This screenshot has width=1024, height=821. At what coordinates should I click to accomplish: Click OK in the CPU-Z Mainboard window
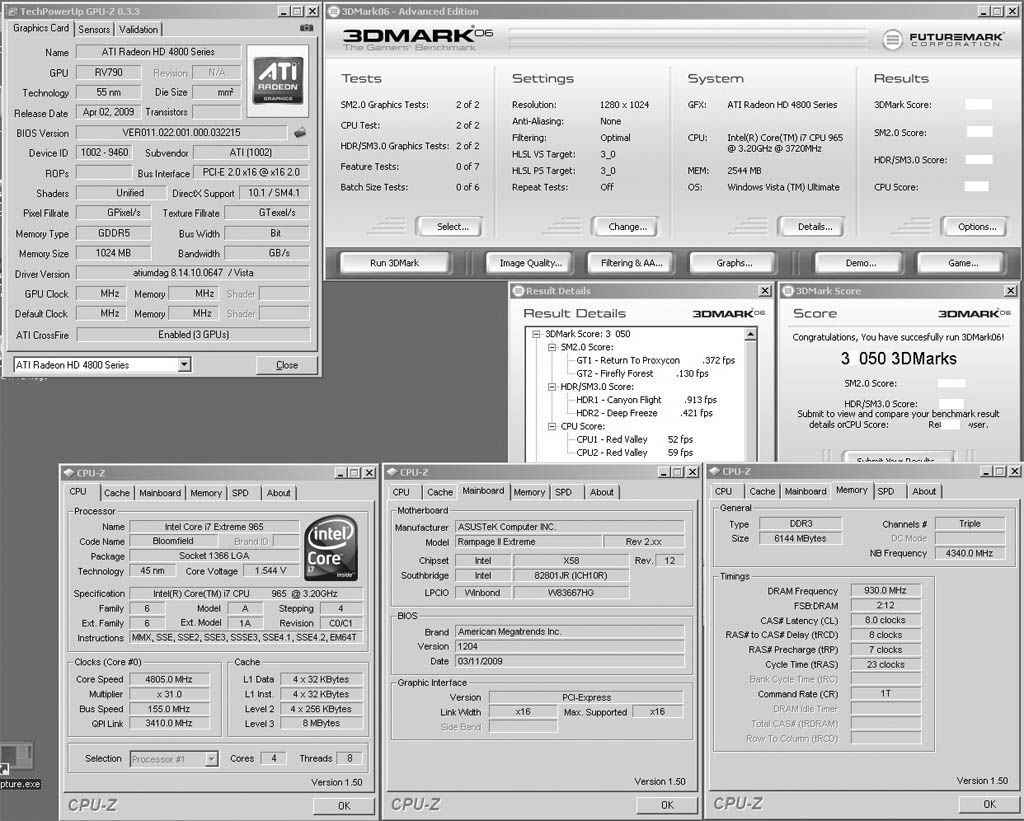coord(667,805)
